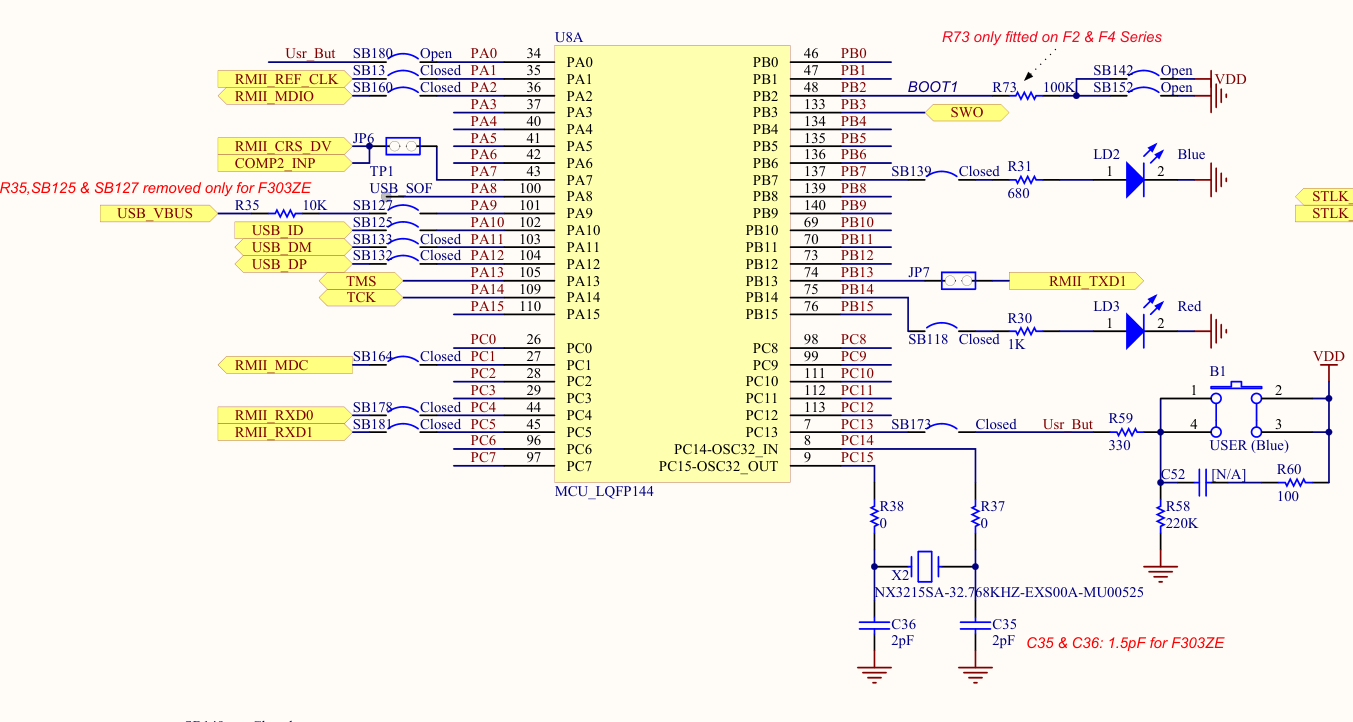Viewport: 1353px width, 722px height.
Task: Click the RMII_CRS_DV net port
Action: pos(285,146)
